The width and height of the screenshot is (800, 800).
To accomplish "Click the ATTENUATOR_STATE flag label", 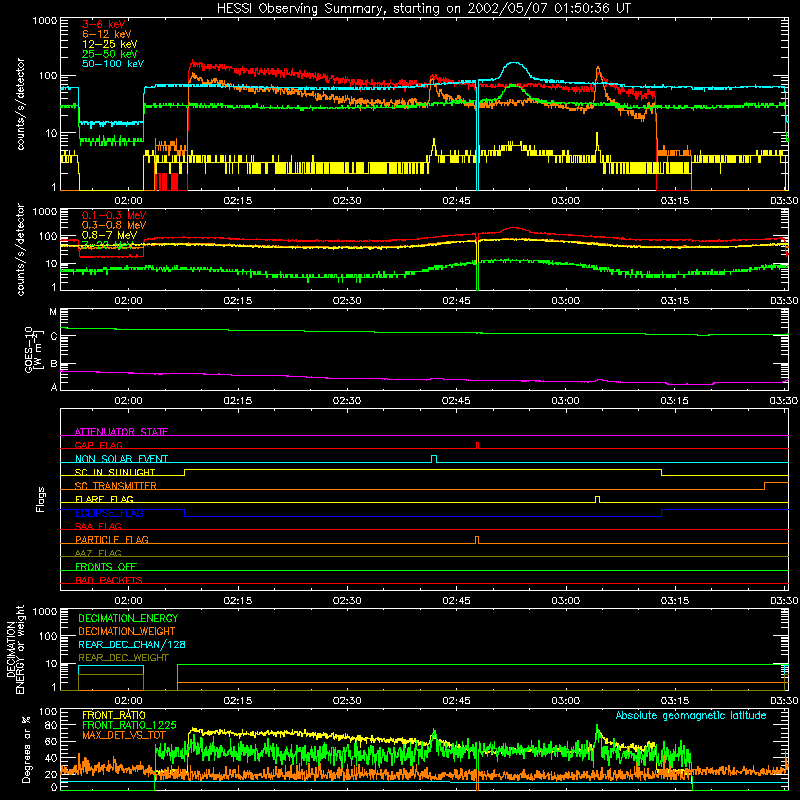I will pyautogui.click(x=121, y=432).
